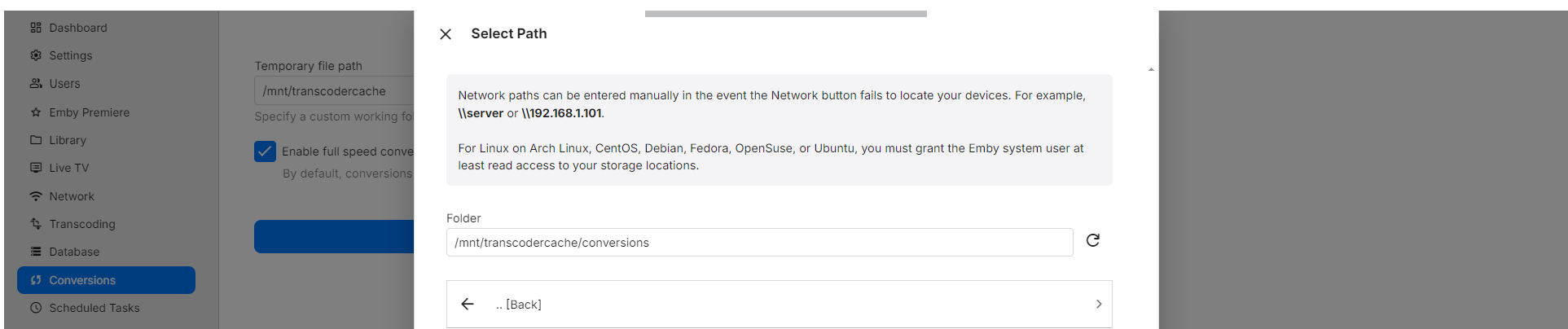Click the .. [Back] folder entry

pos(779,305)
